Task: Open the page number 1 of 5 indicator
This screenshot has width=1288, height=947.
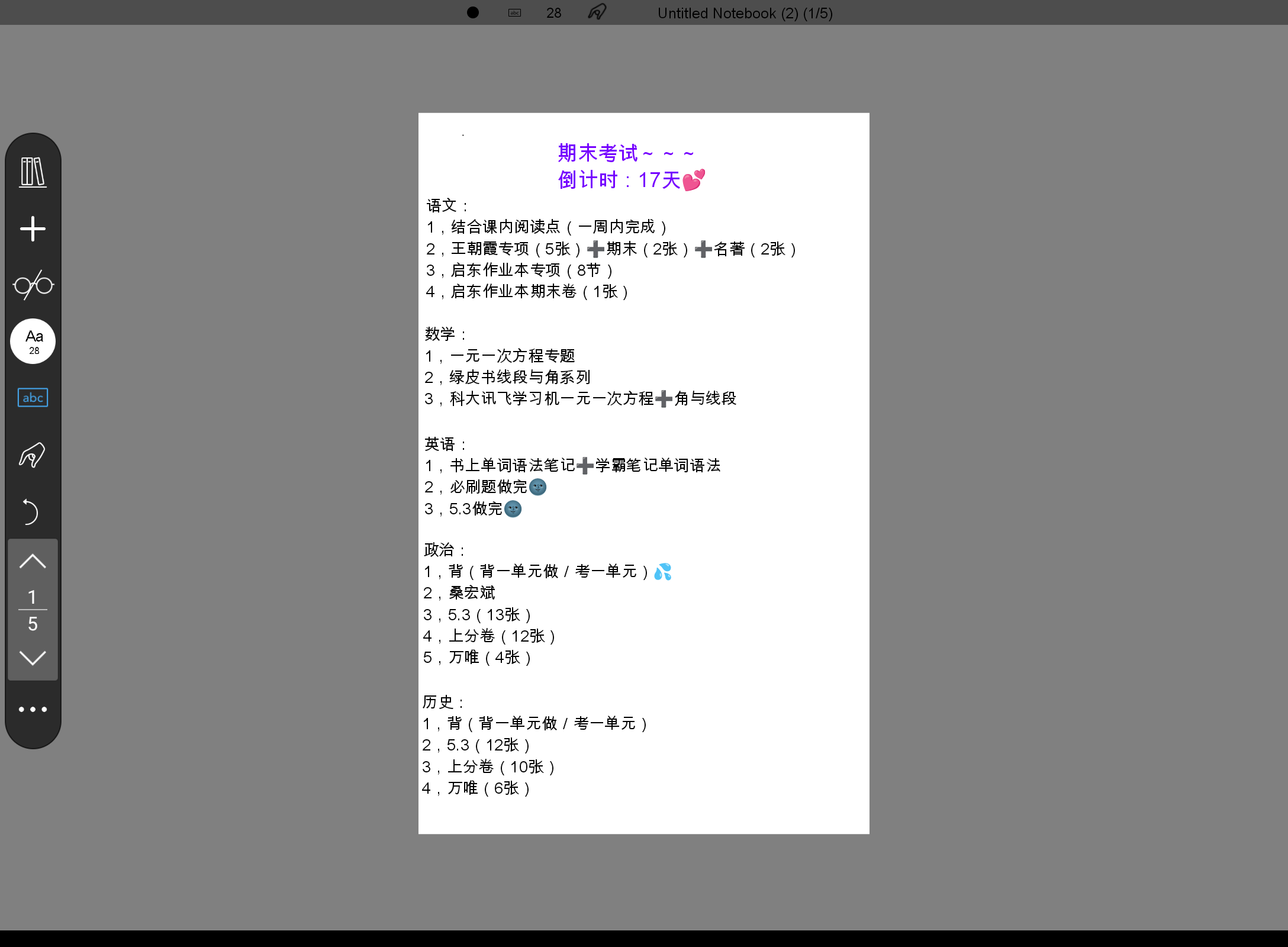Action: click(33, 610)
